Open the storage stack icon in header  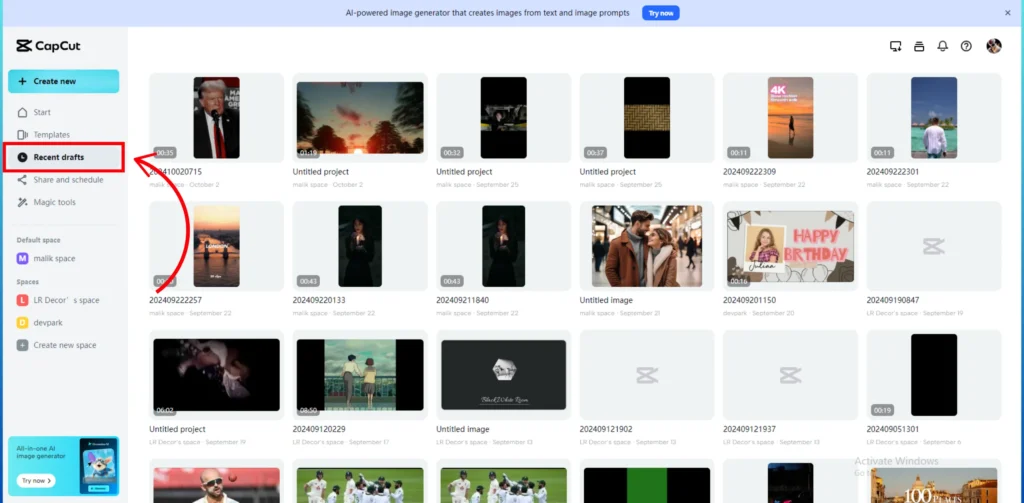pos(919,46)
